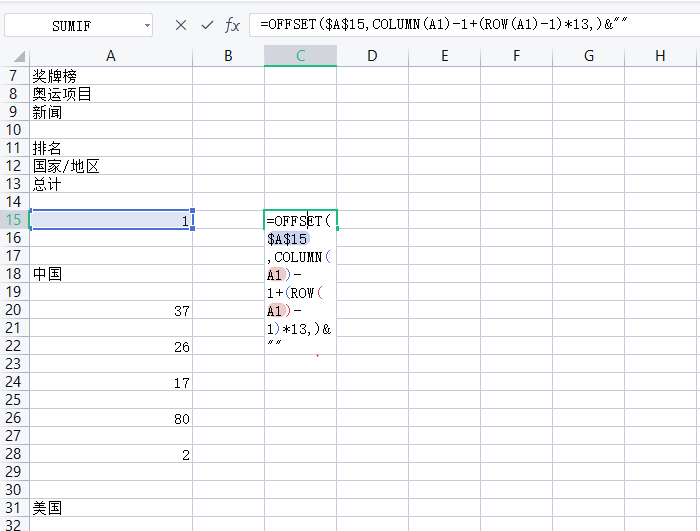Select row 18 header
The width and height of the screenshot is (700, 531).
coord(13,274)
